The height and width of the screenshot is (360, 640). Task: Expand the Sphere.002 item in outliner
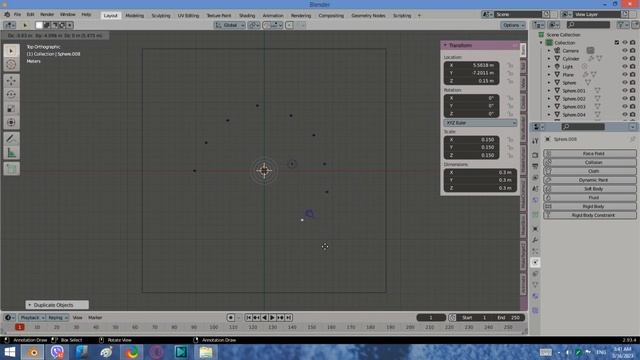549,99
